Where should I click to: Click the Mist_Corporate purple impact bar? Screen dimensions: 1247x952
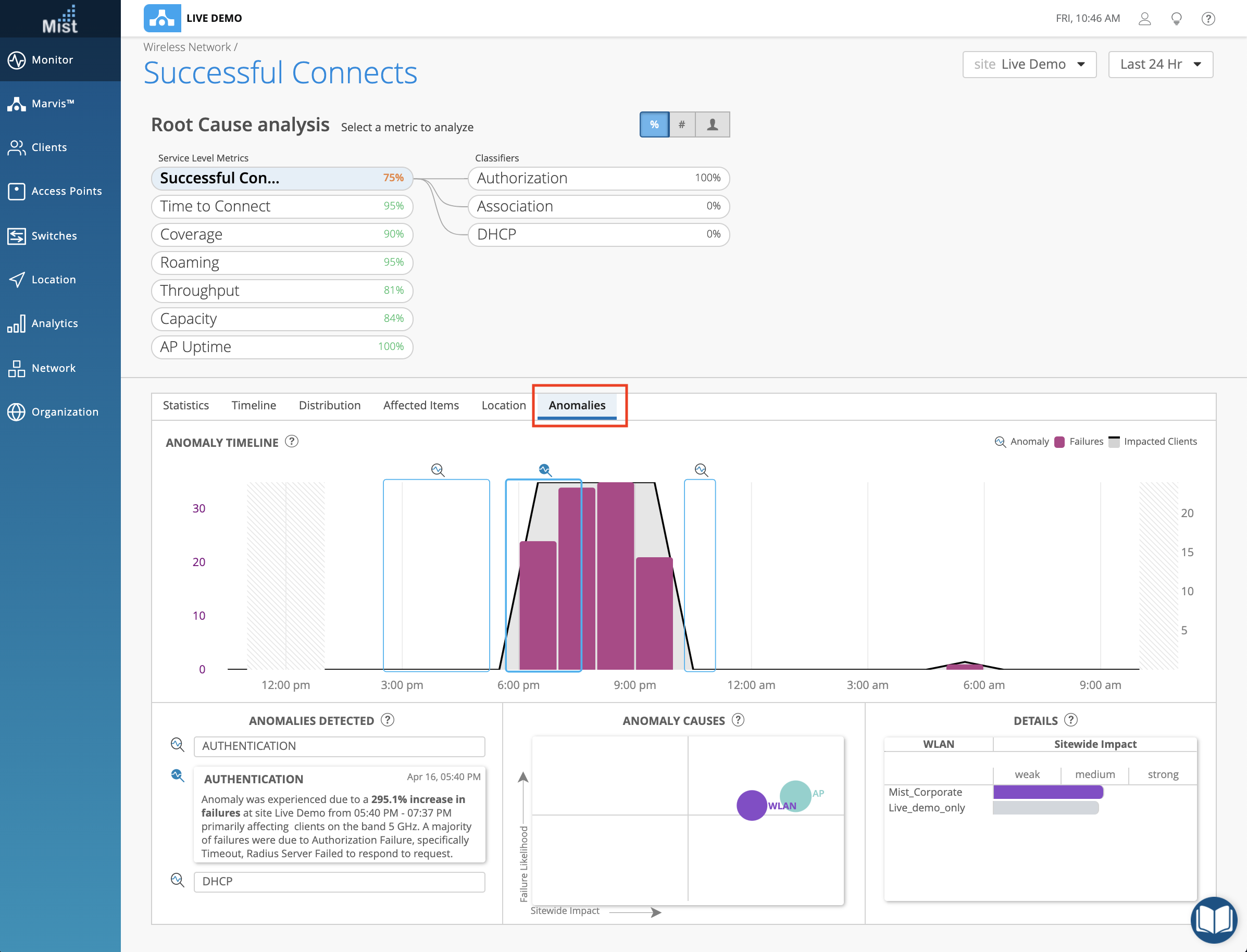pos(1048,792)
